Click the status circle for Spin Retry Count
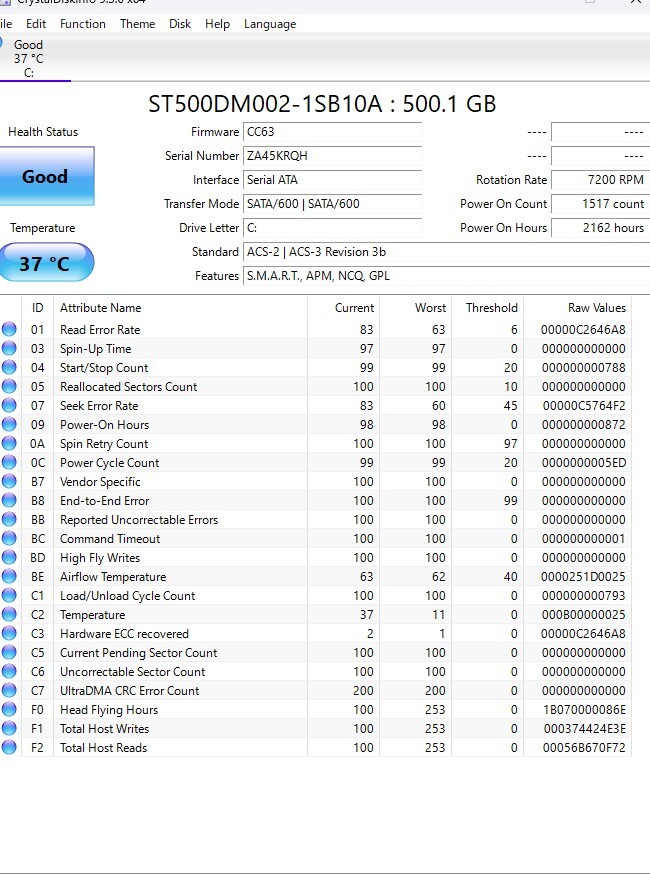The width and height of the screenshot is (650, 875). 9,443
